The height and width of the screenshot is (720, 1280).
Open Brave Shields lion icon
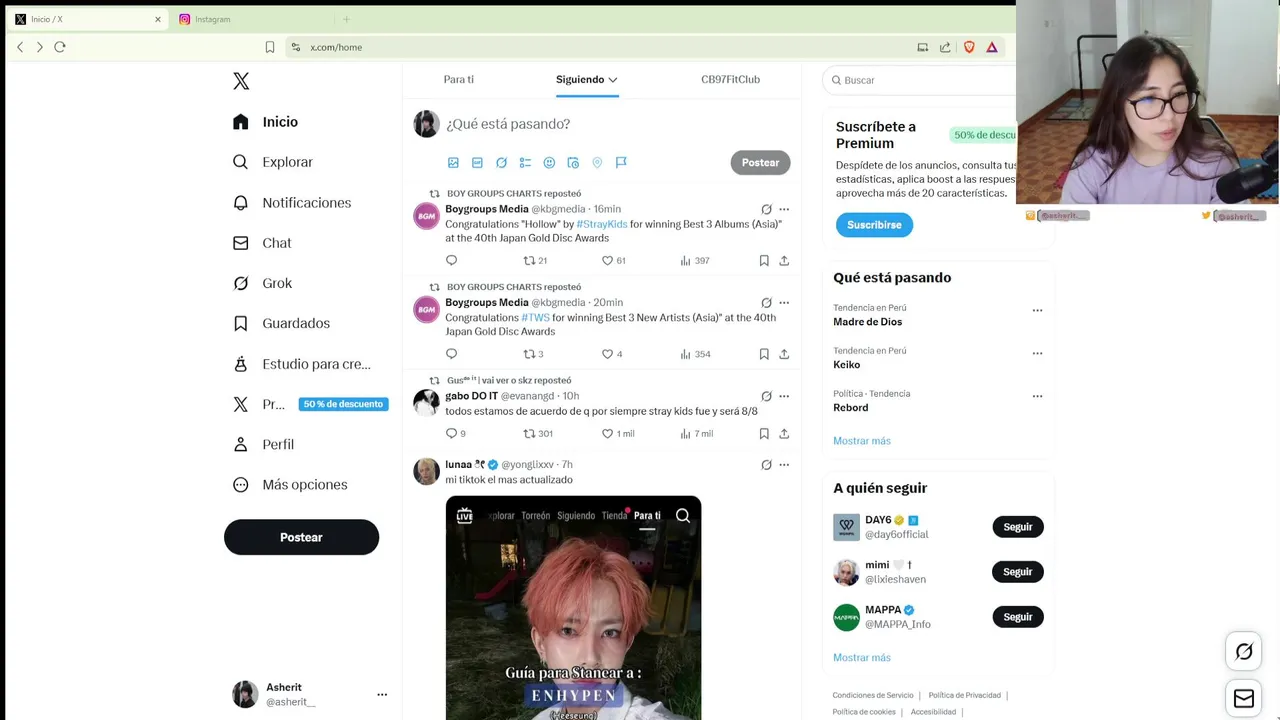coord(969,47)
